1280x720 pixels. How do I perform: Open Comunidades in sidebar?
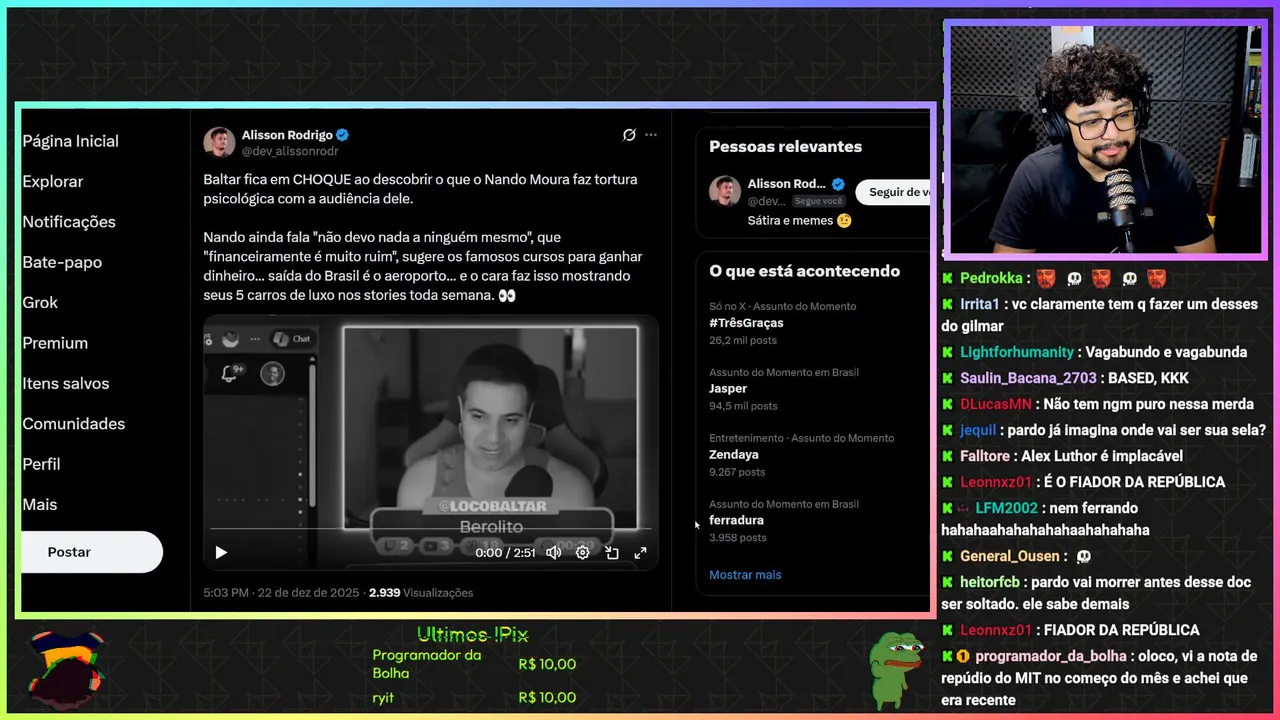[74, 424]
